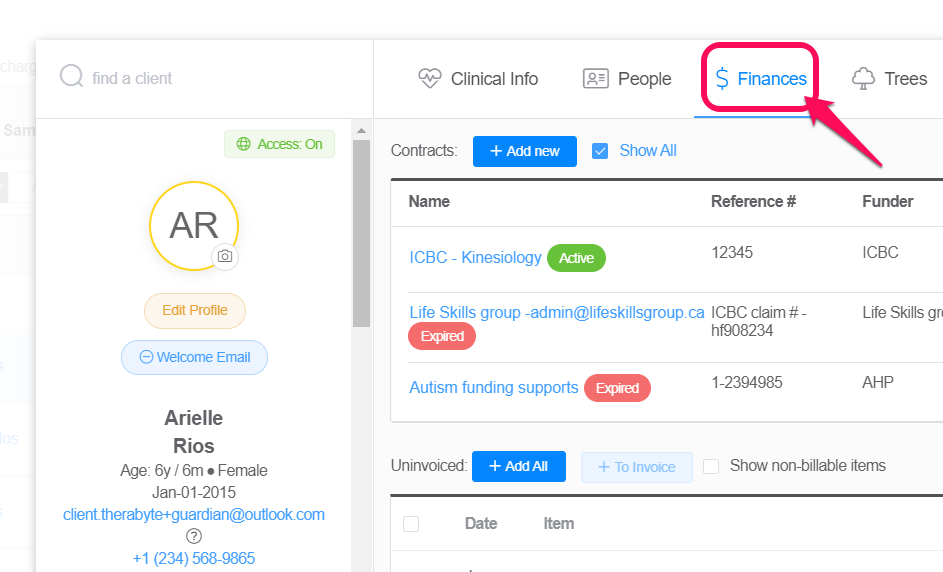Image resolution: width=943 pixels, height=572 pixels.
Task: Enable Show non-billable items checkbox
Action: (711, 466)
